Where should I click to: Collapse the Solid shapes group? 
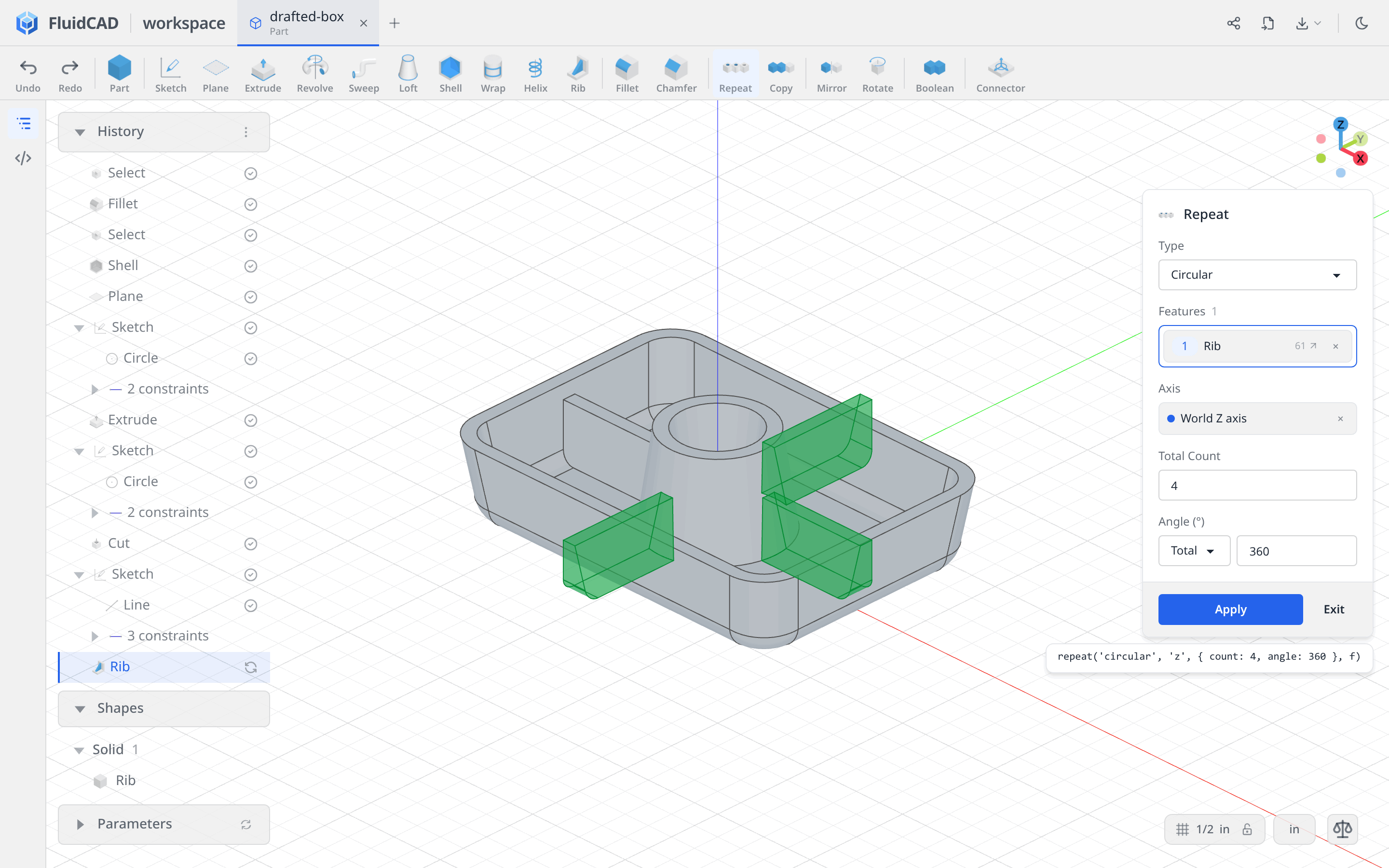pos(79,750)
